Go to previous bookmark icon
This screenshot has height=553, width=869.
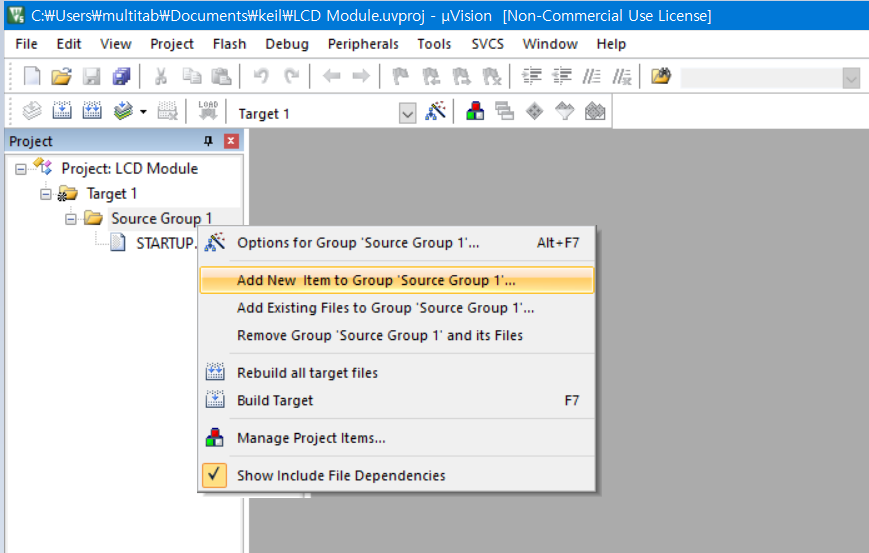point(431,76)
